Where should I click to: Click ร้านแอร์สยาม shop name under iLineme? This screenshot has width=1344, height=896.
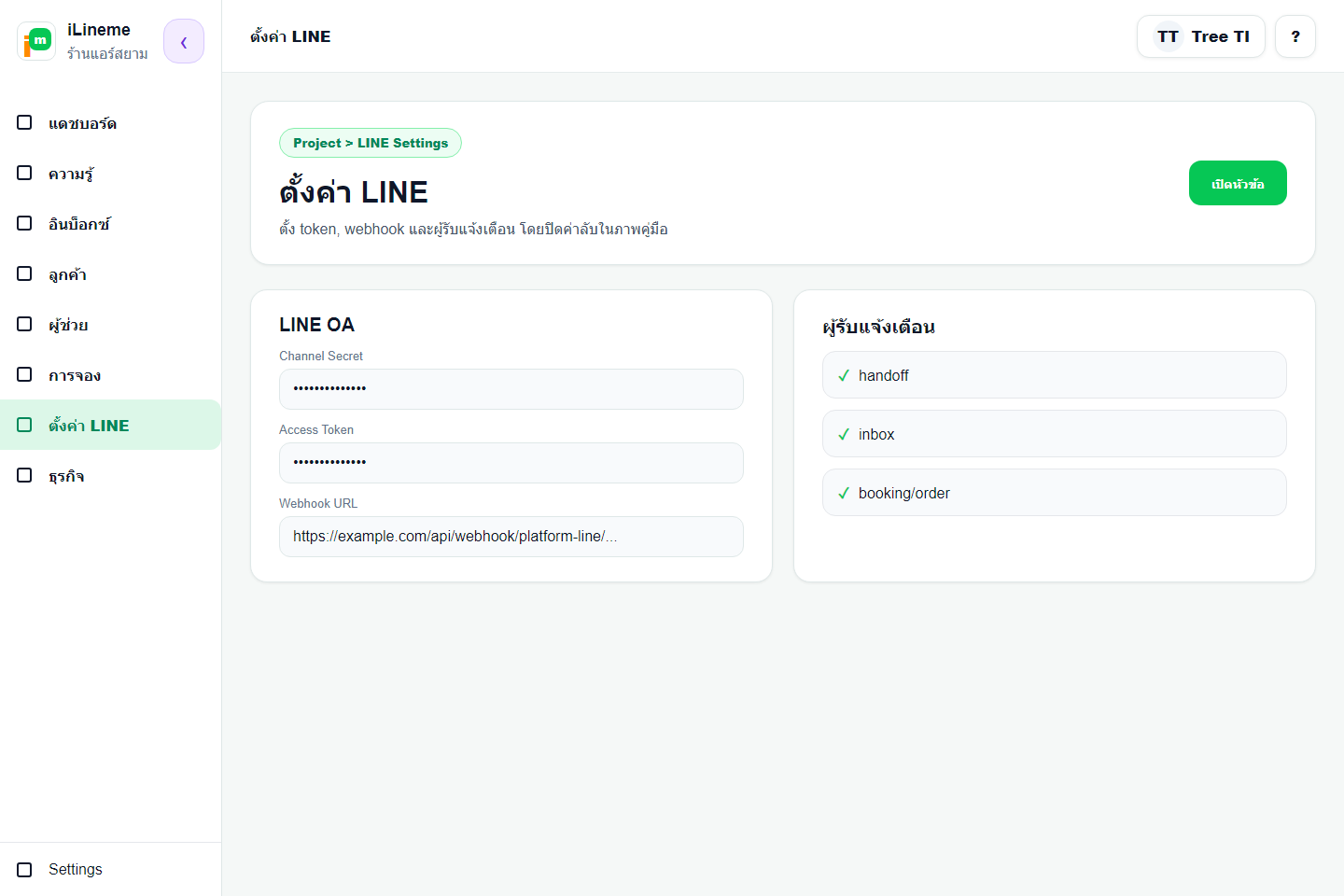(107, 54)
